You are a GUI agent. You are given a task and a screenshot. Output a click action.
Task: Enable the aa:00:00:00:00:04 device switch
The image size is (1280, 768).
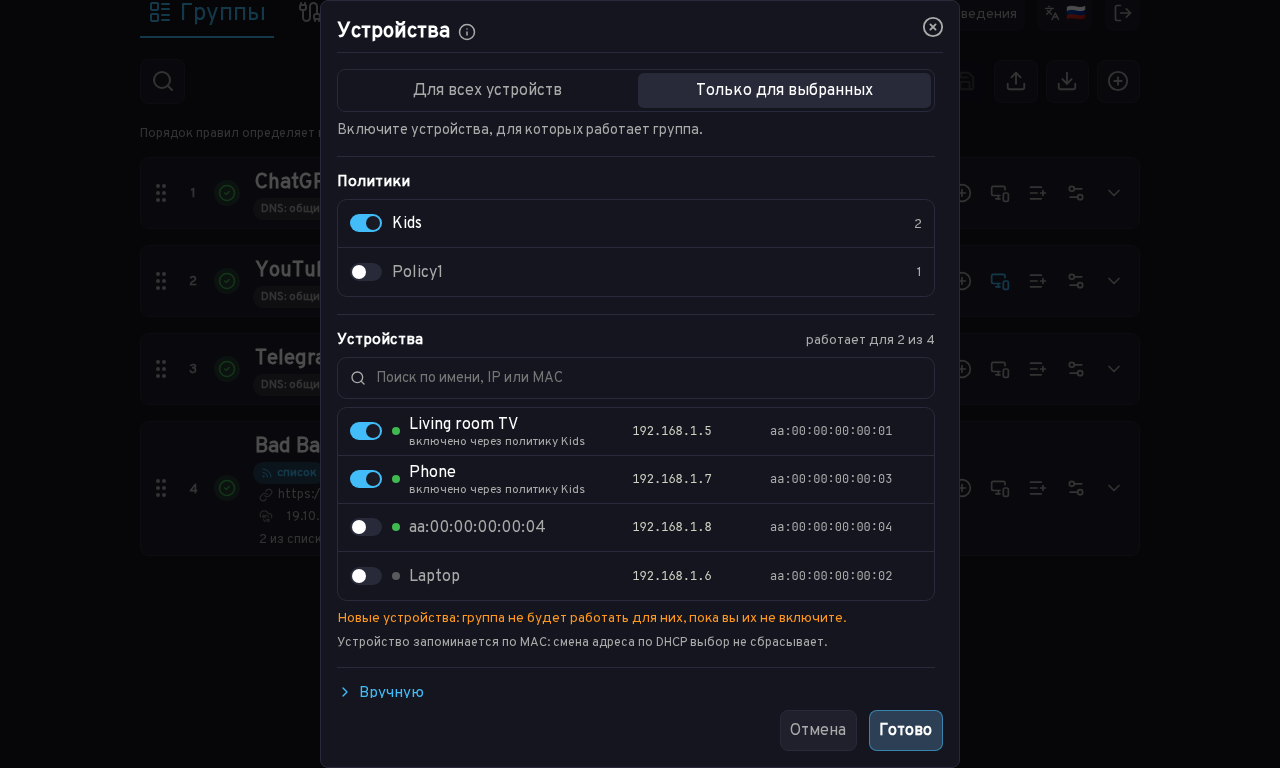(366, 527)
